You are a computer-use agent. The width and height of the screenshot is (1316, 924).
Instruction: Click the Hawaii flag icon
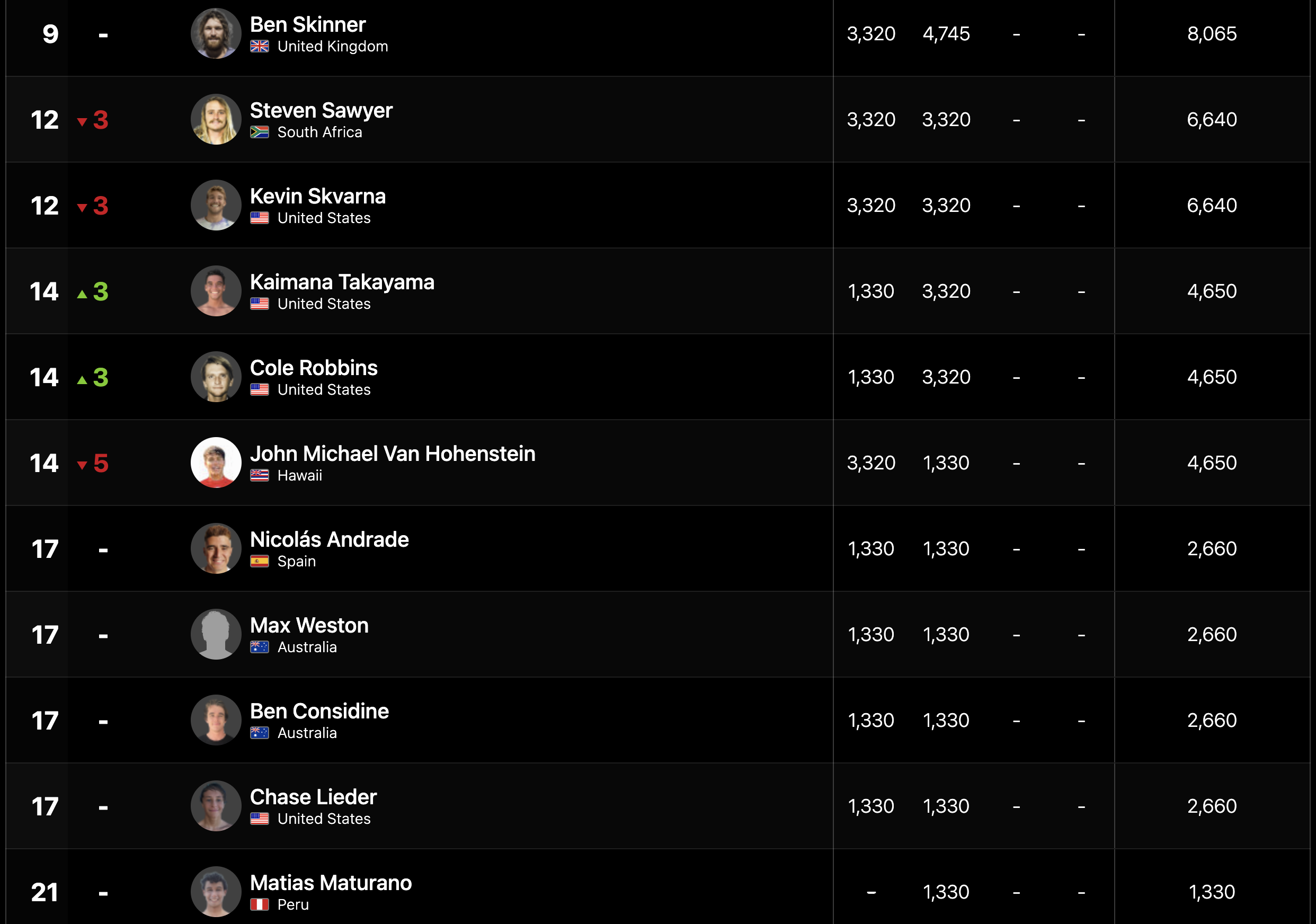(259, 476)
